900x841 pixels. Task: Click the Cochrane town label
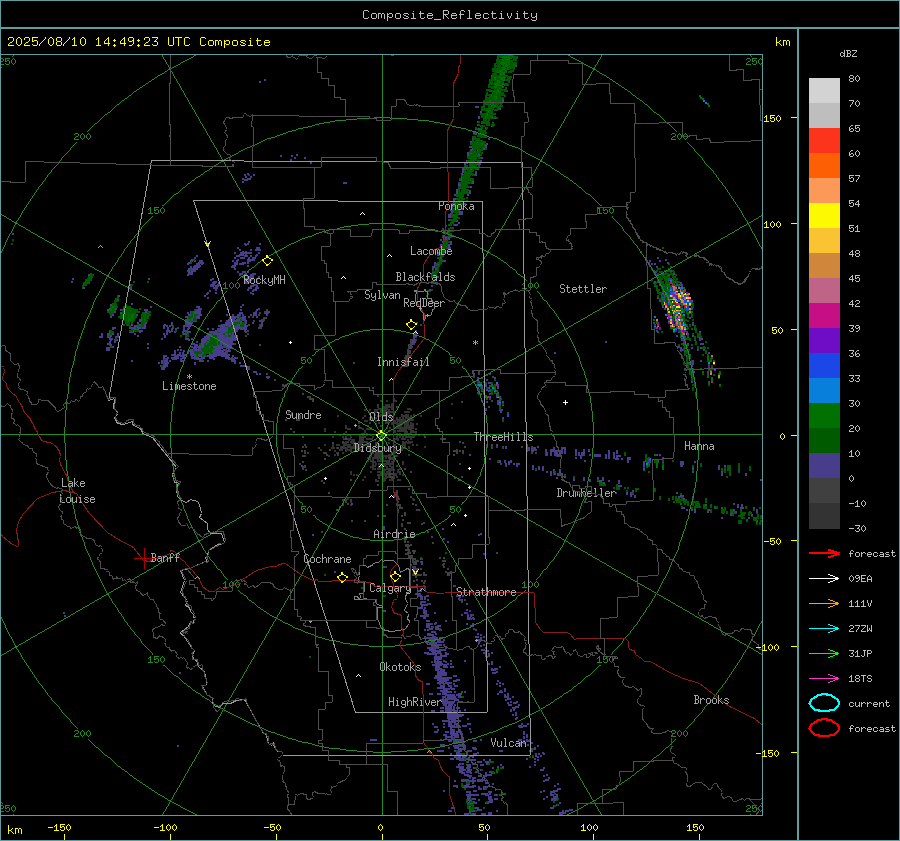point(327,559)
